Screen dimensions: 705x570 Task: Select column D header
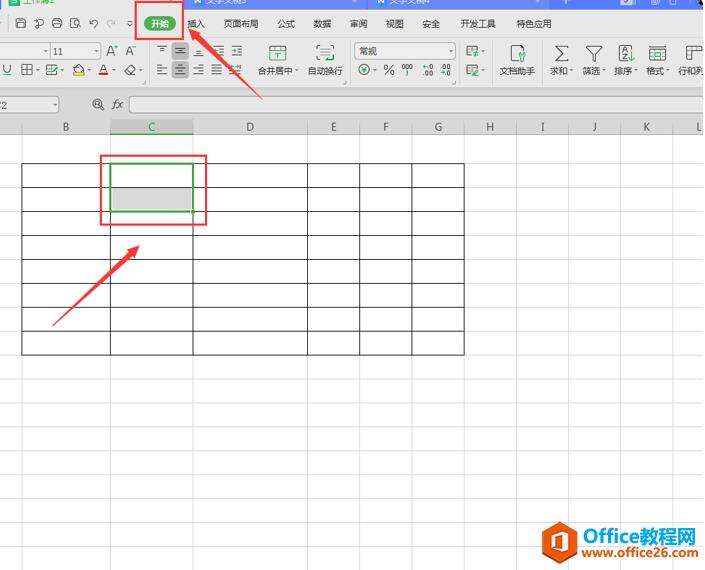250,127
